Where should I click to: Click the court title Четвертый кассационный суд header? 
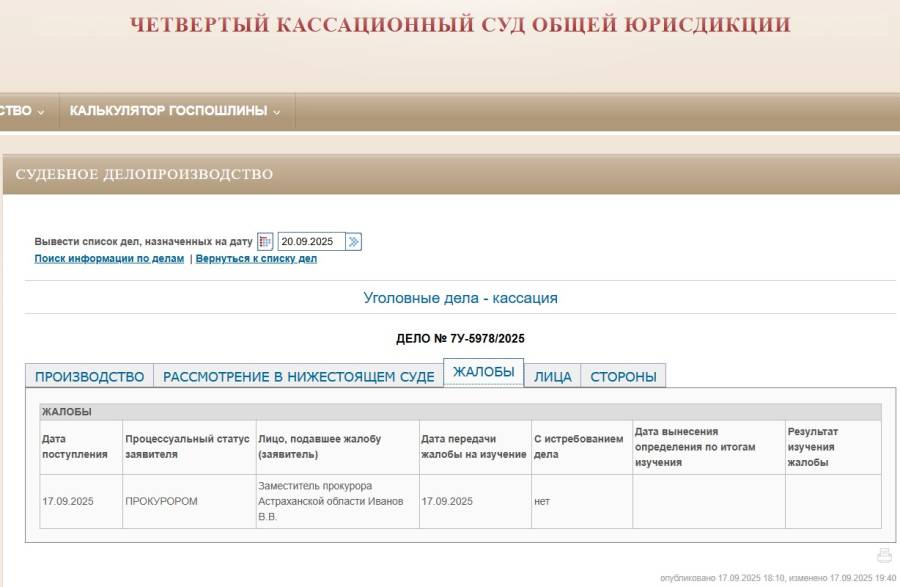[460, 25]
